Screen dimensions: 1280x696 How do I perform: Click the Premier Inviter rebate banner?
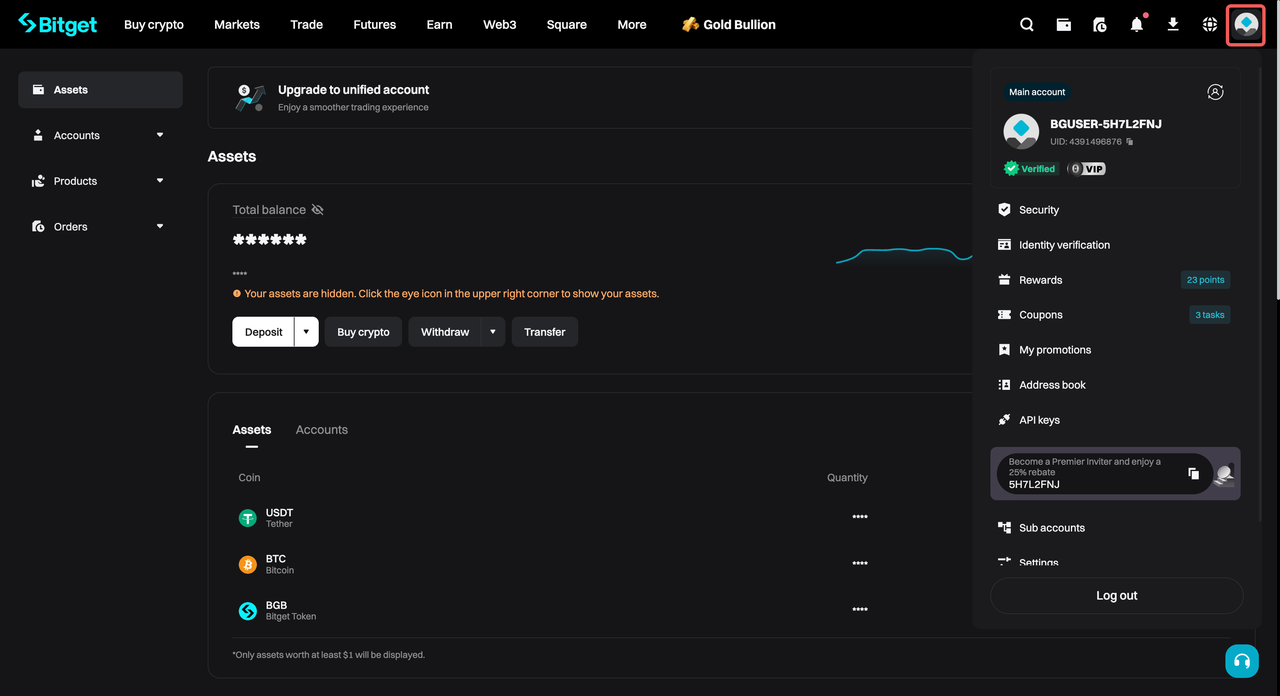(x=1115, y=473)
